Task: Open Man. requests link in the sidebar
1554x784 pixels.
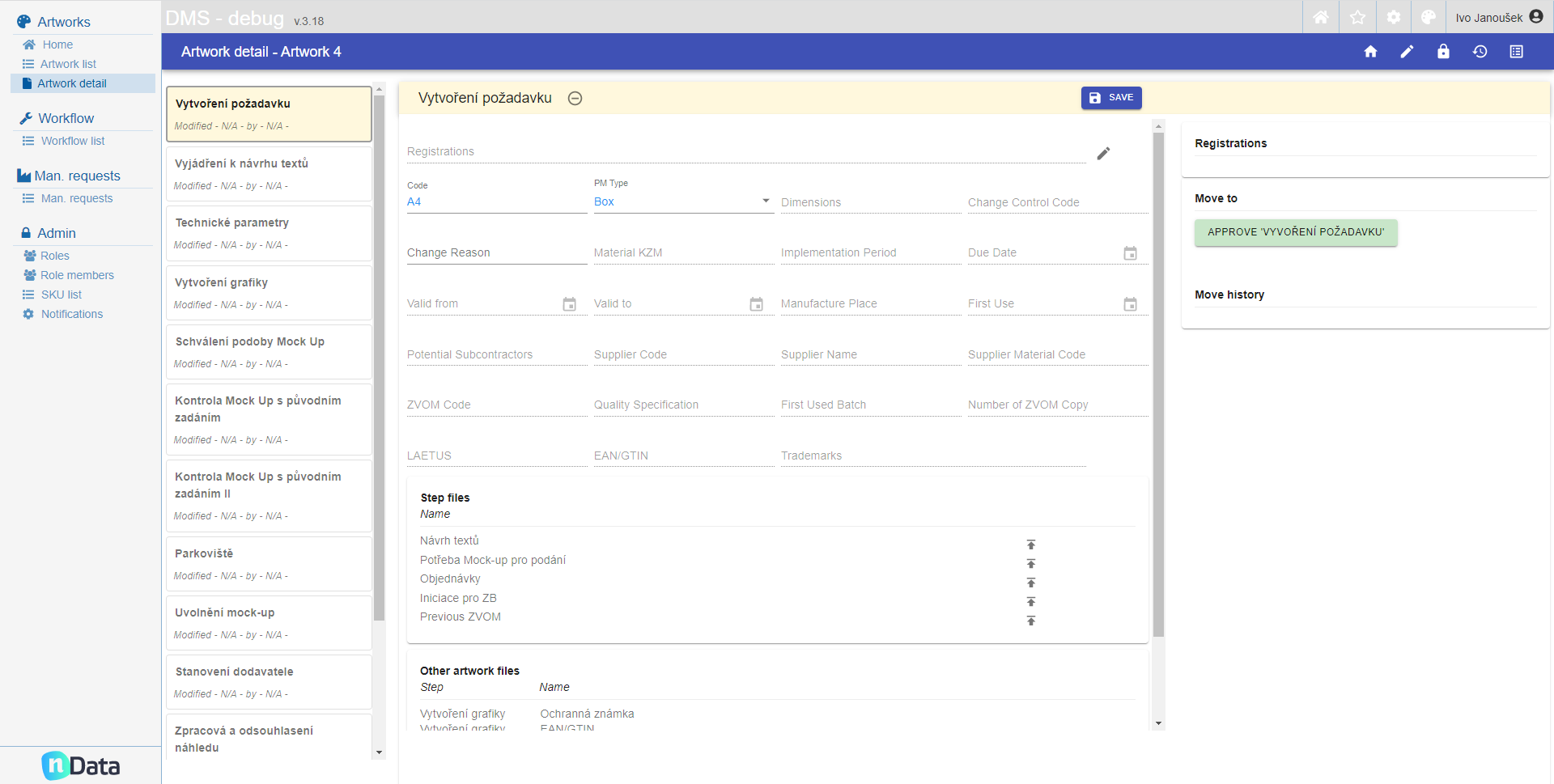Action: (x=77, y=198)
